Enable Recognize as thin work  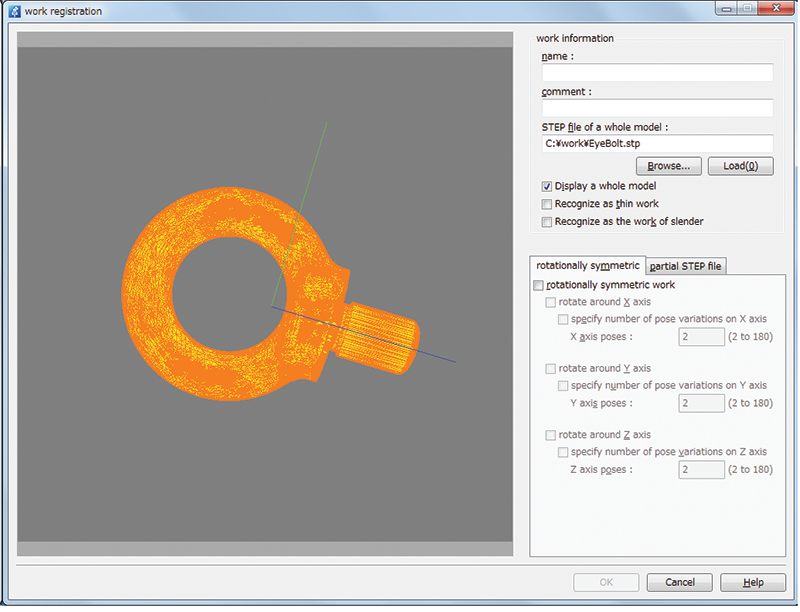pyautogui.click(x=547, y=204)
